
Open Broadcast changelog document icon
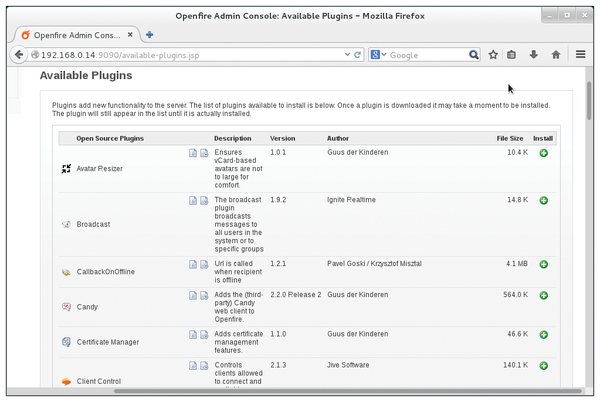204,200
